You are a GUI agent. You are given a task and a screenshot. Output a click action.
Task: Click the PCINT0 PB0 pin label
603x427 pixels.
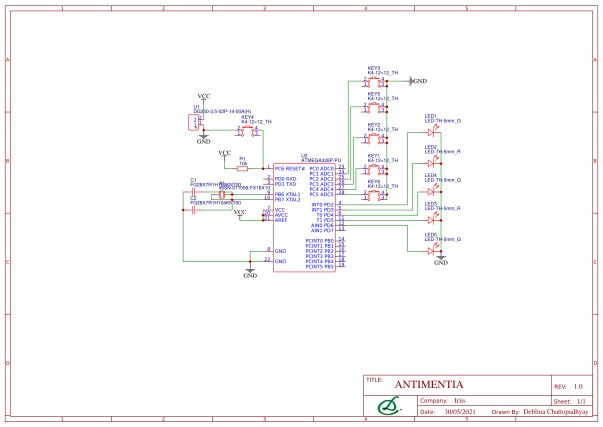tap(320, 241)
